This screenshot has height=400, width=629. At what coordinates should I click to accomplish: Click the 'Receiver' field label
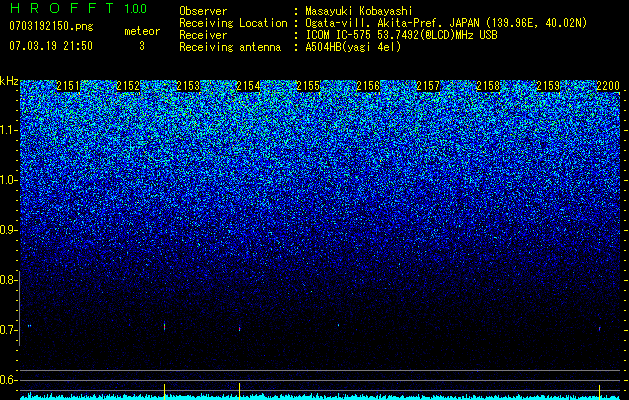pos(203,35)
